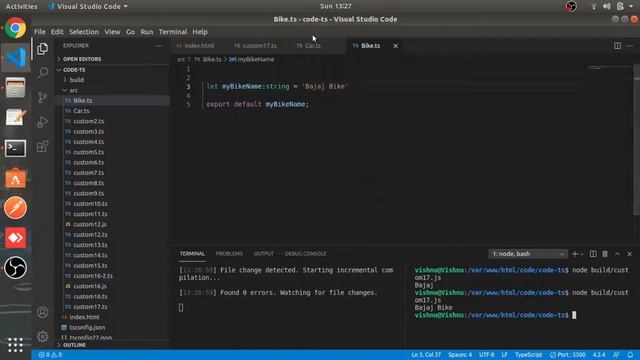Open the Search view in activity bar
Image resolution: width=640 pixels, height=360 pixels.
[42, 73]
